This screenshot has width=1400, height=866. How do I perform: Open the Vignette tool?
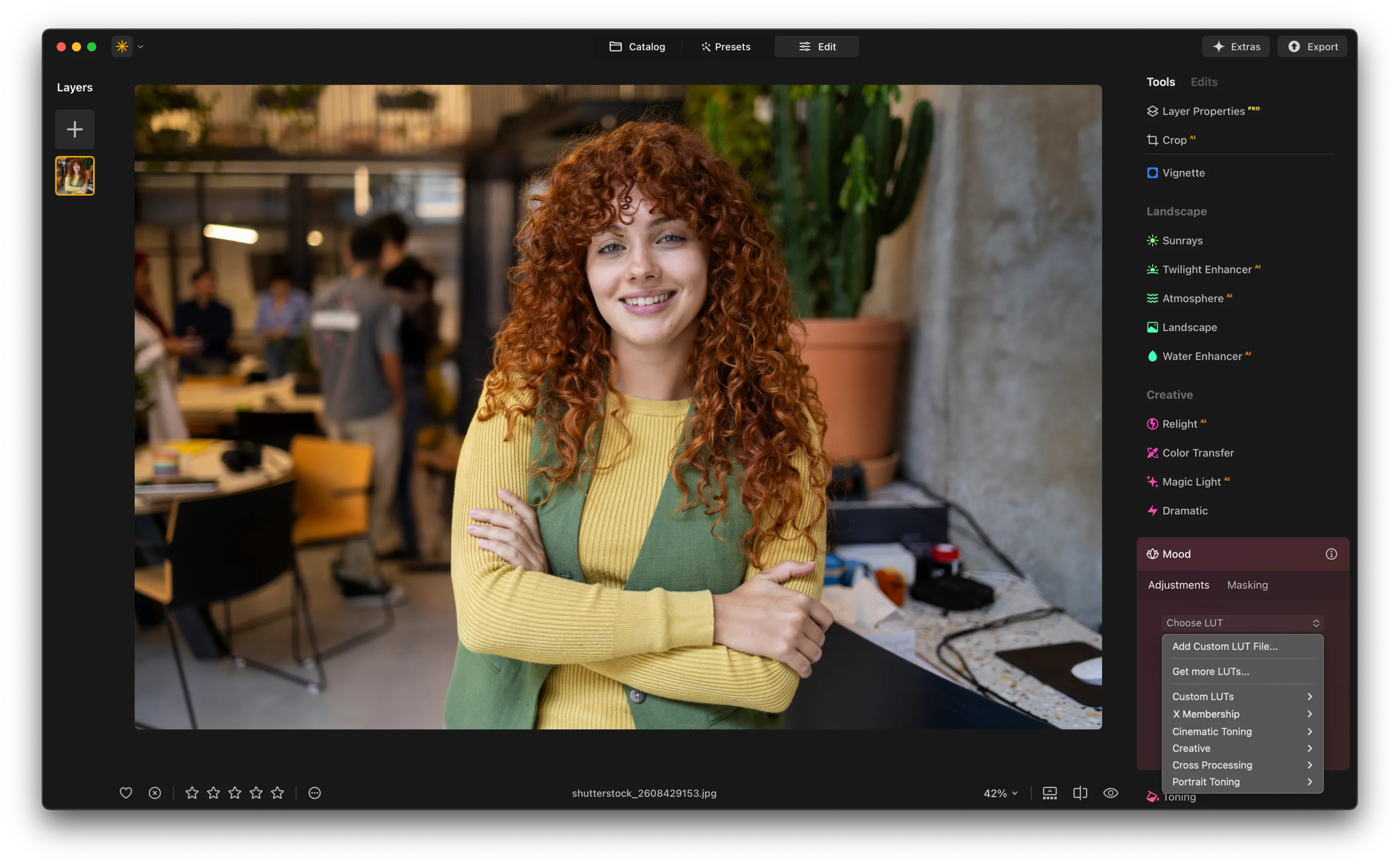1182,173
